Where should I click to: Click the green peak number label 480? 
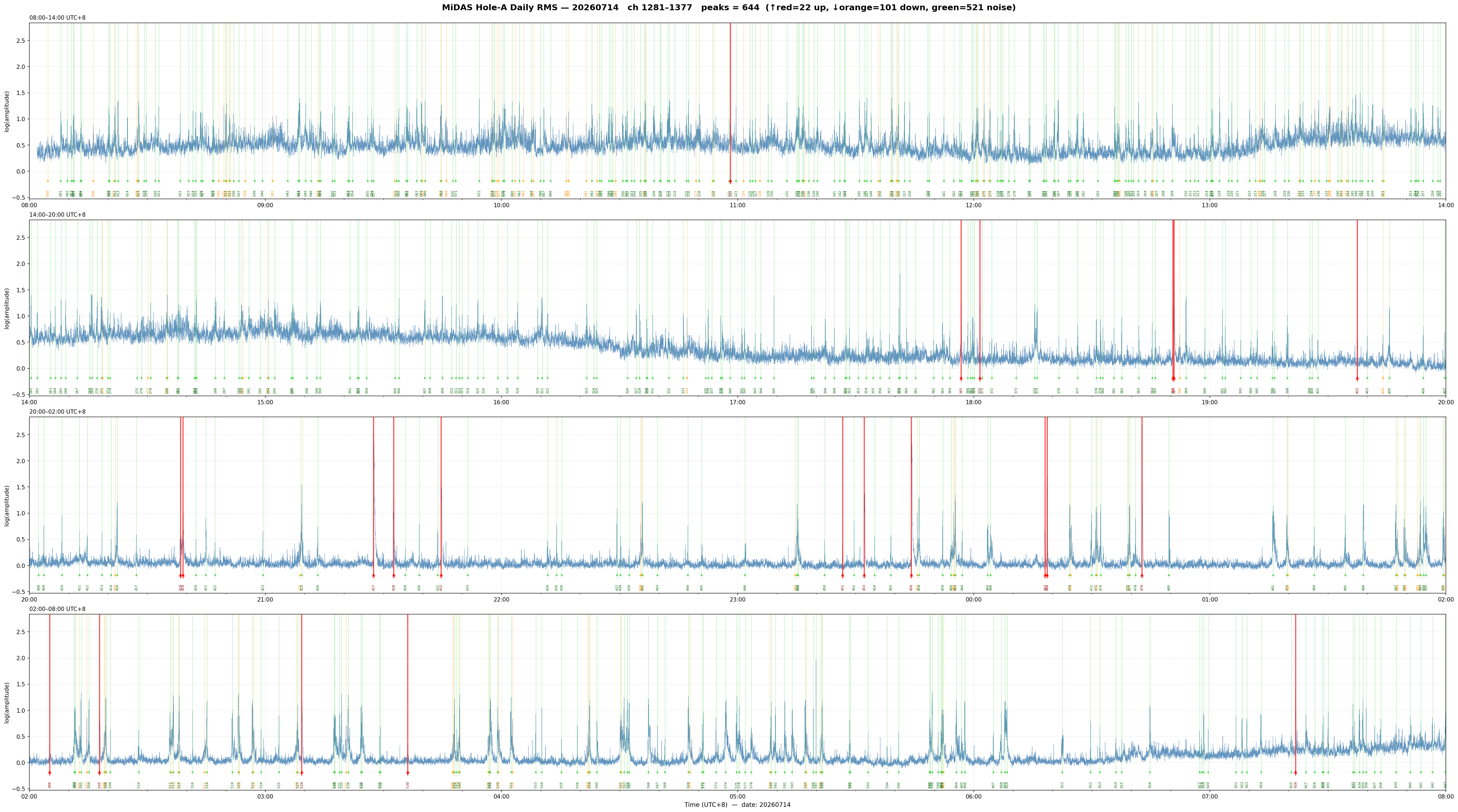point(1169,588)
